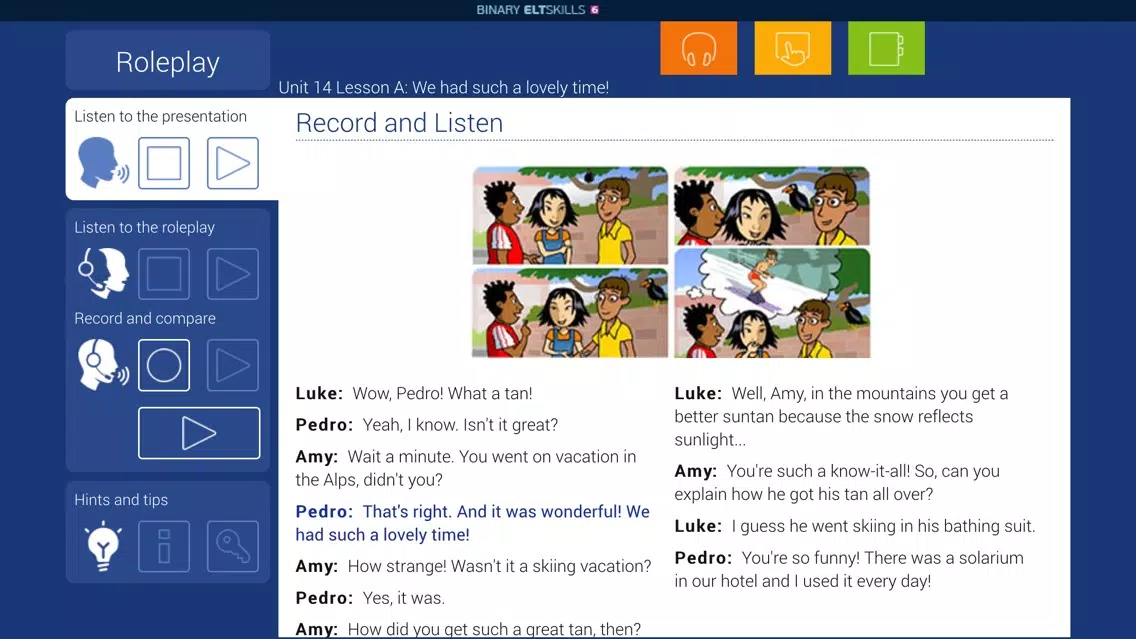Viewport: 1136px width, 639px height.
Task: Start recording with the circle button
Action: point(164,365)
